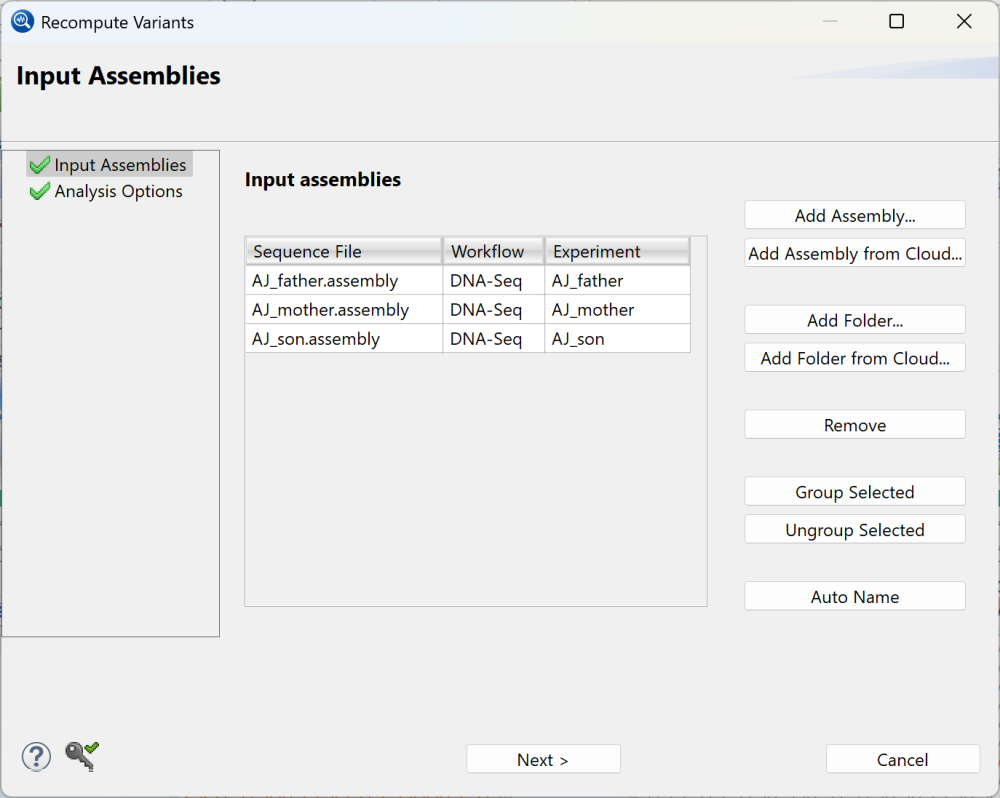This screenshot has height=798, width=1000.
Task: Click green checkmark beside Analysis Options
Action: (38, 190)
